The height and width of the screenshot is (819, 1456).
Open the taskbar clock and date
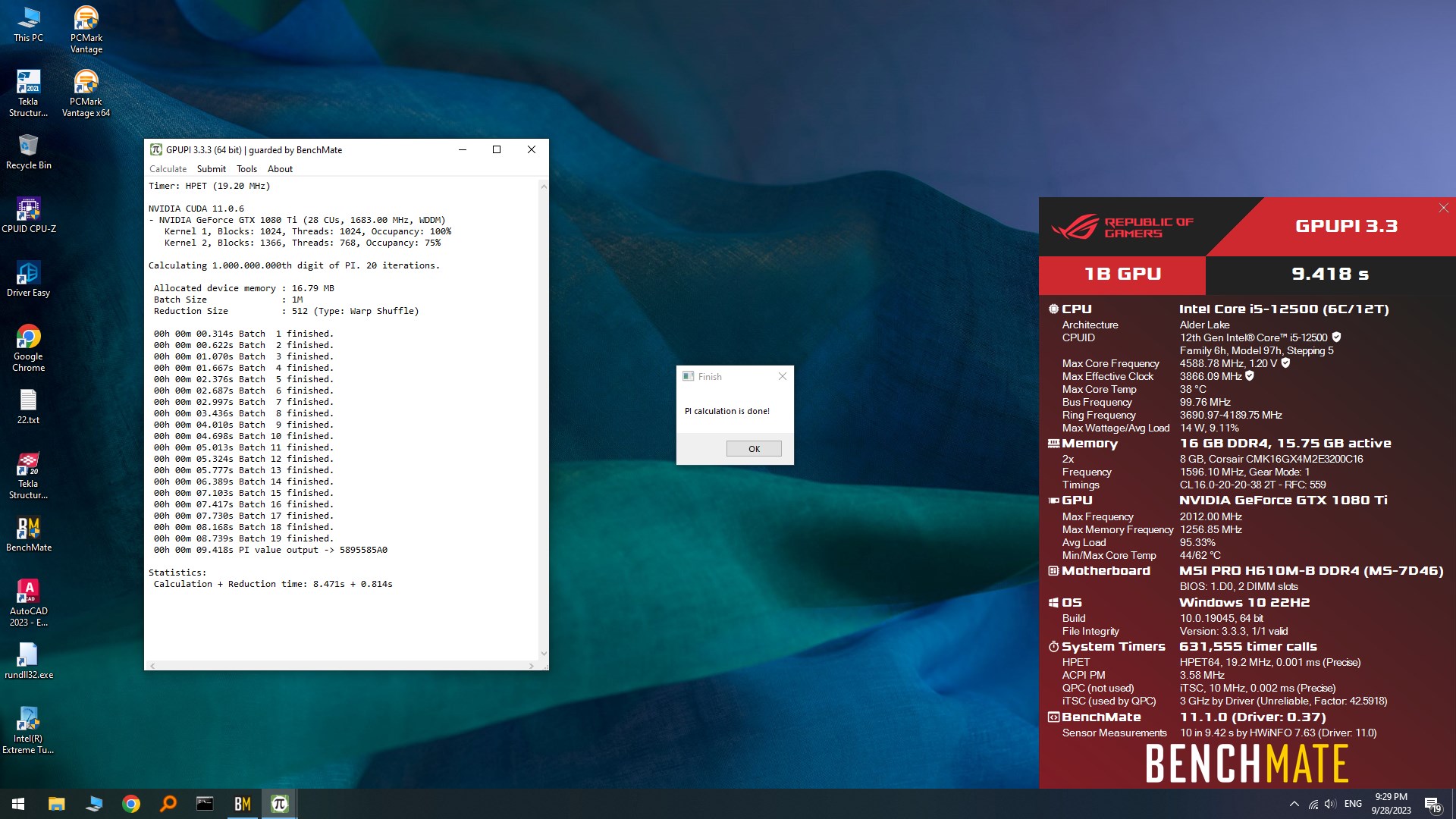point(1391,804)
